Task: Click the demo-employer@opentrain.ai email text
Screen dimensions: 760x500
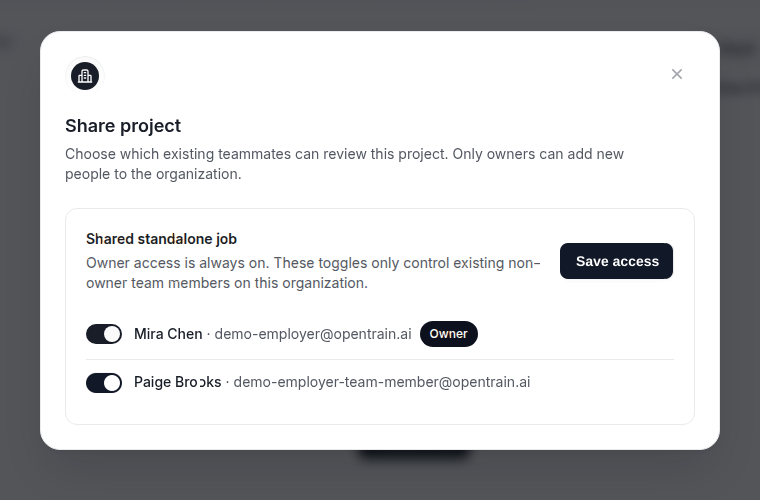Action: (x=313, y=334)
